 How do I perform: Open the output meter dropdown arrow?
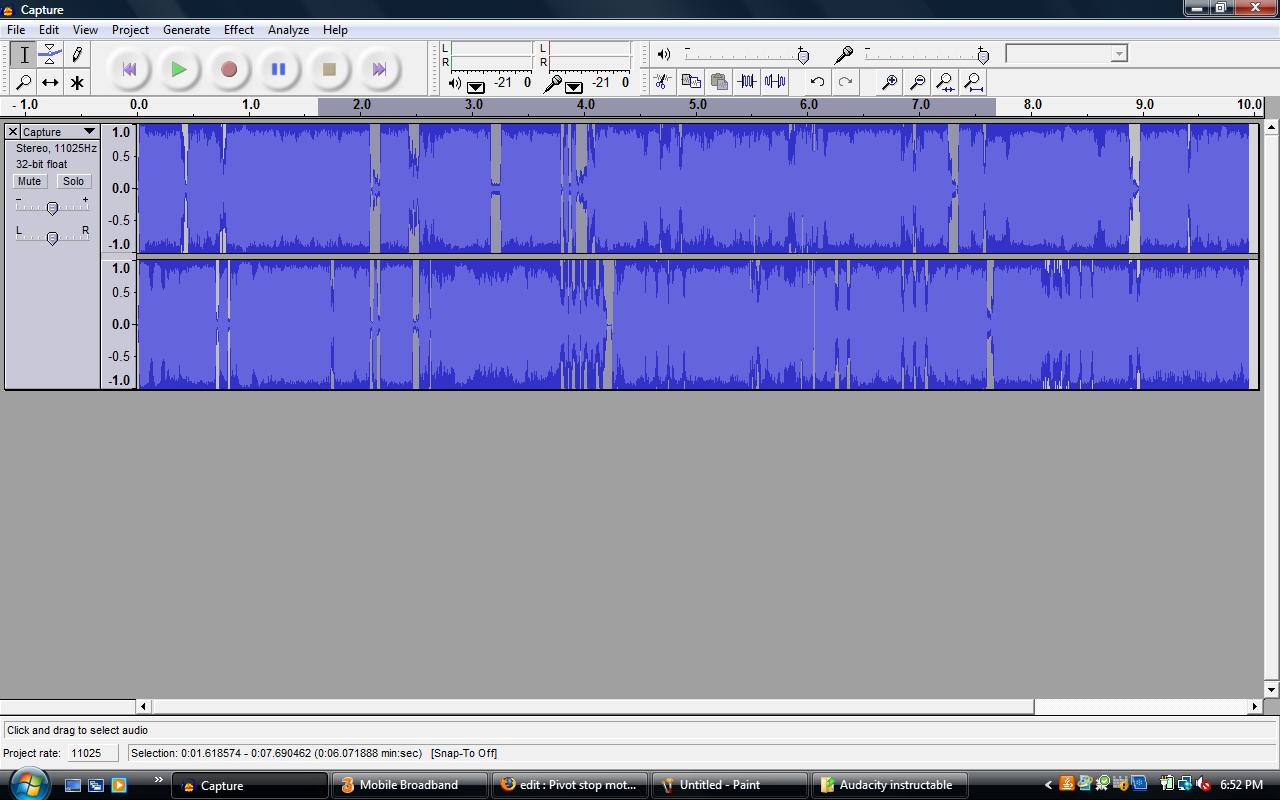(475, 87)
